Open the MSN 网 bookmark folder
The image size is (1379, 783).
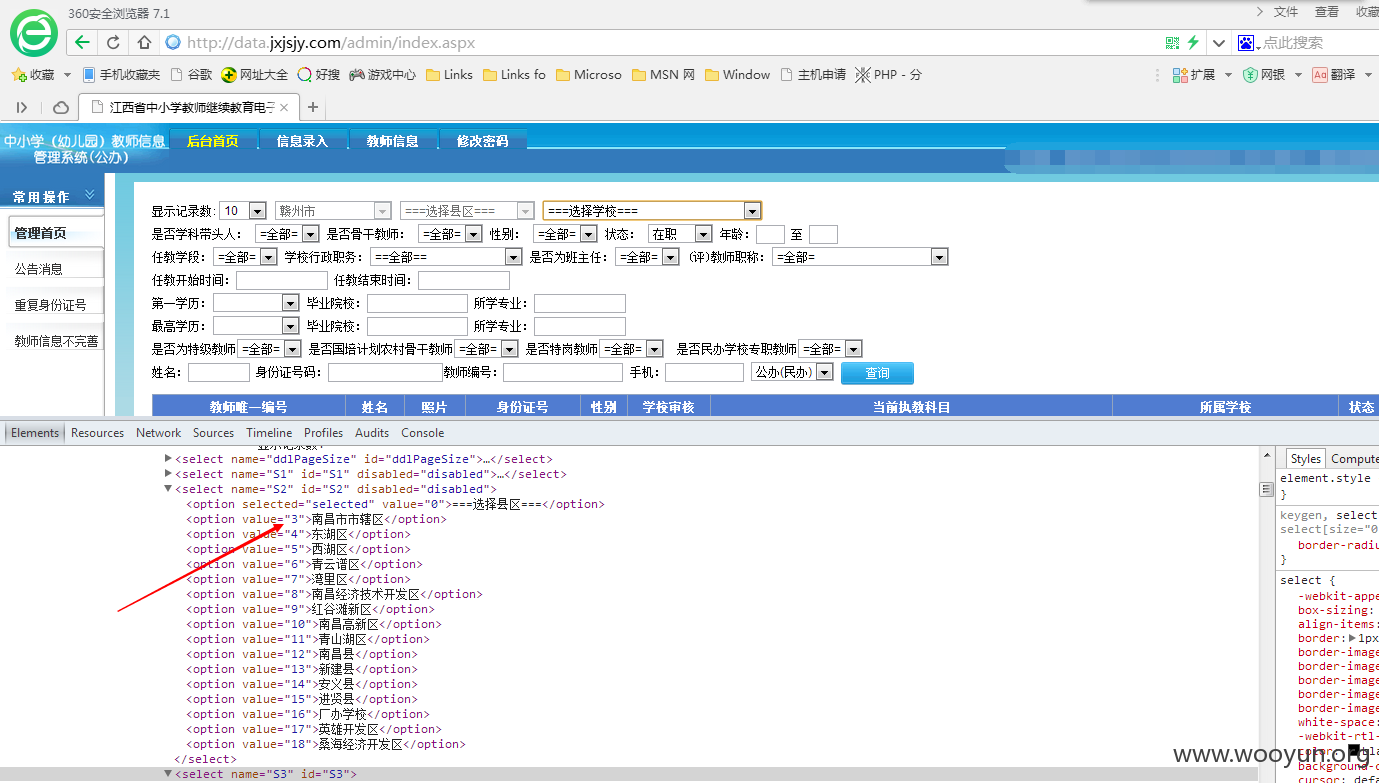click(663, 74)
